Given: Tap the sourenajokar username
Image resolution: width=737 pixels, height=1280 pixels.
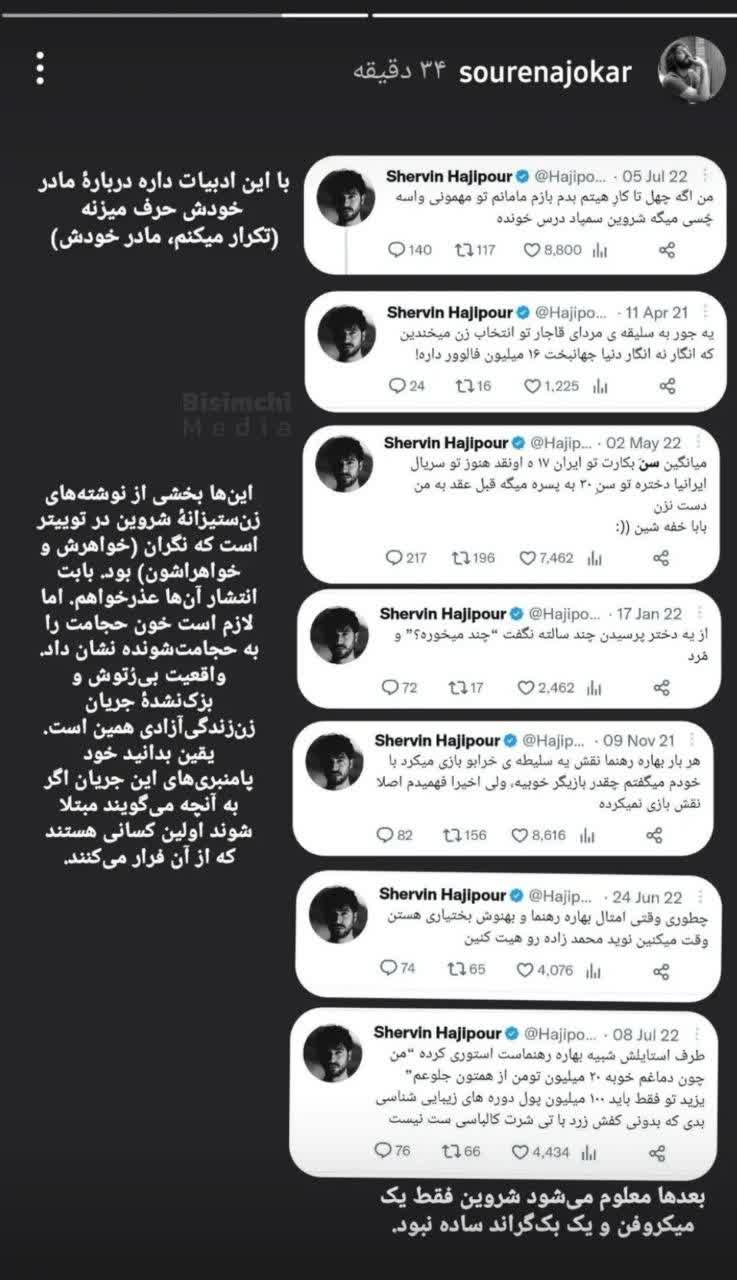Looking at the screenshot, I should [544, 72].
